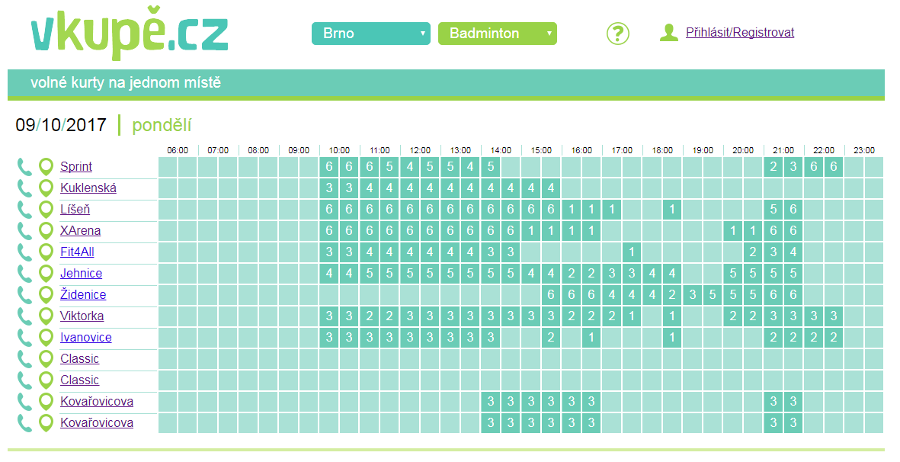Viewport: 900px width, 462px height.
Task: Open the question mark help icon
Action: (x=618, y=33)
